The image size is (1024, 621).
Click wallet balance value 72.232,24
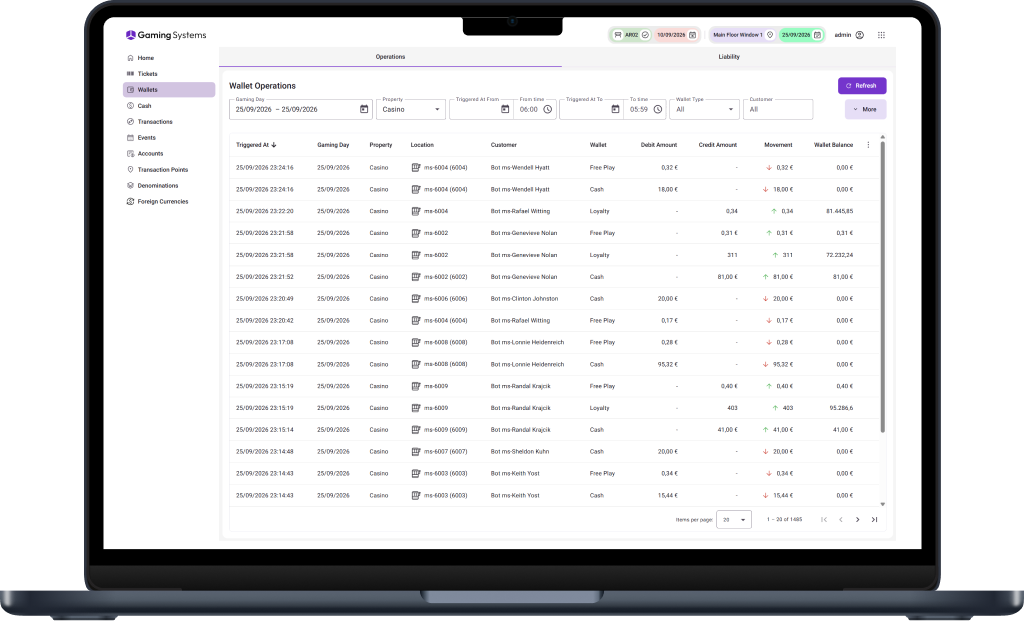[839, 255]
